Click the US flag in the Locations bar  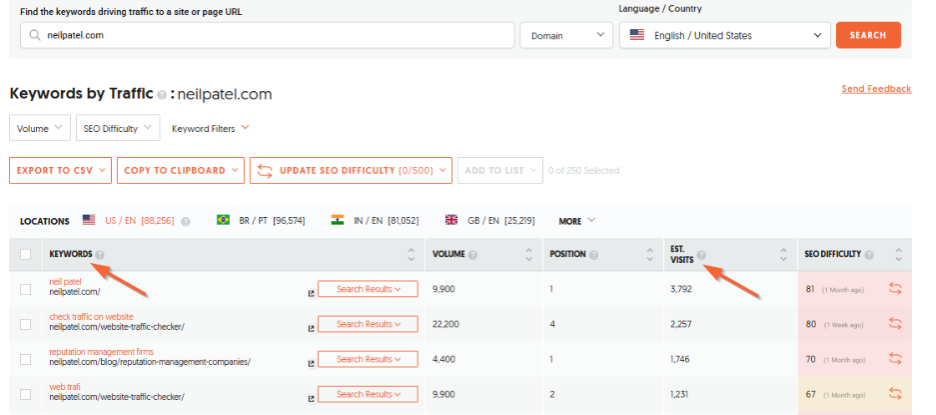[x=89, y=220]
